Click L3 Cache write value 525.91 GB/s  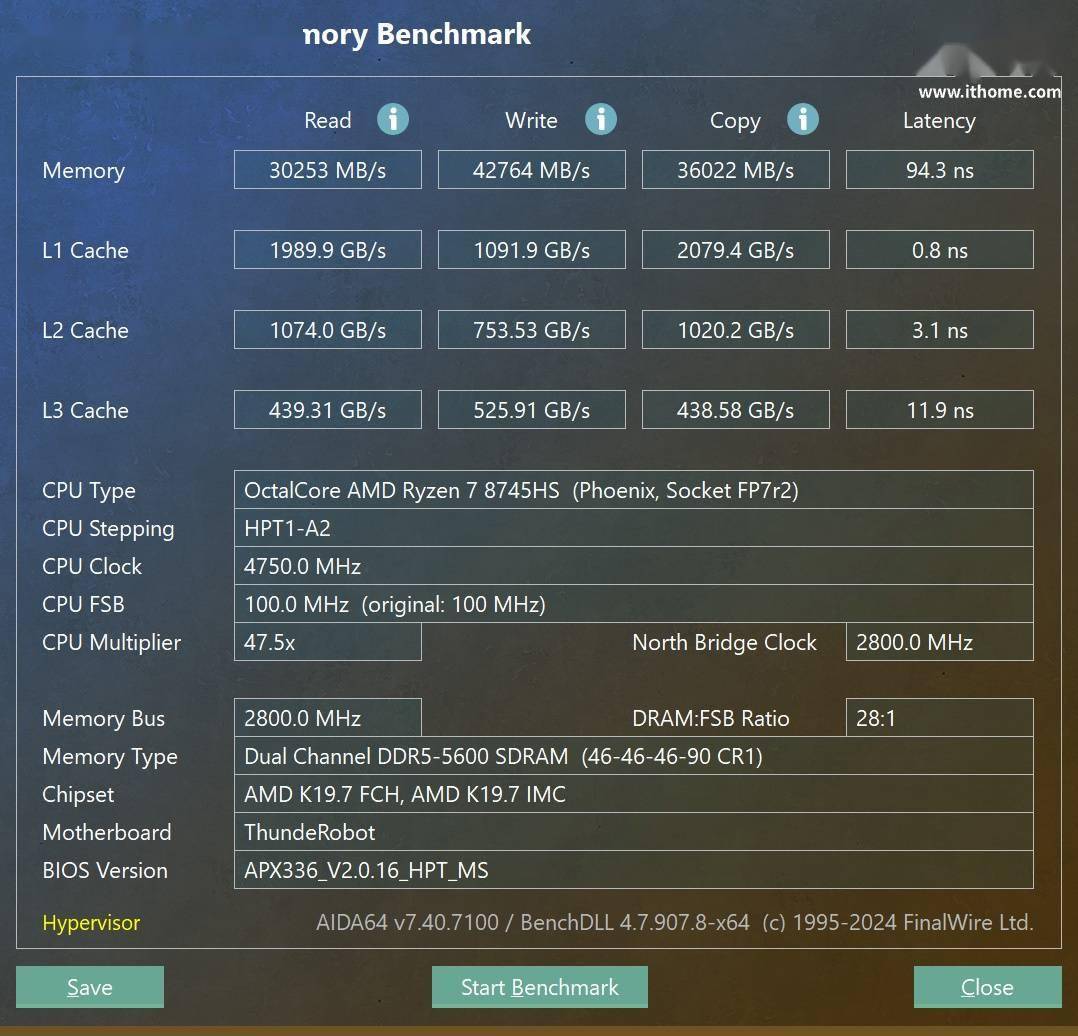point(531,410)
